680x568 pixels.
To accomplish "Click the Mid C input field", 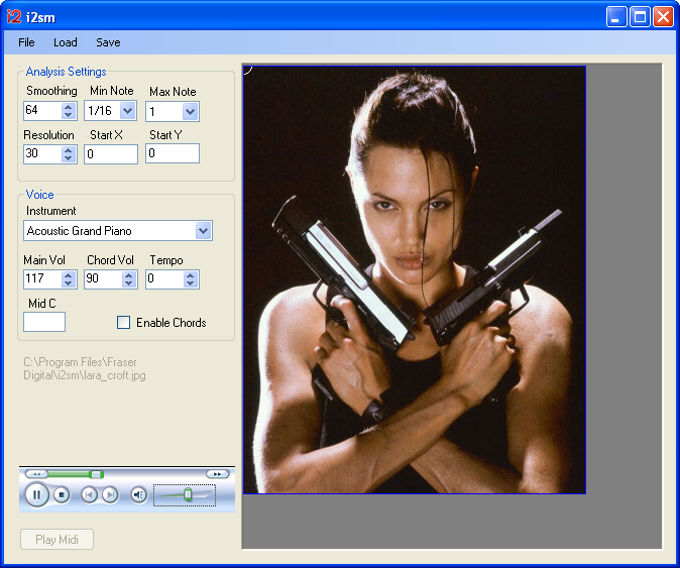I will point(44,322).
